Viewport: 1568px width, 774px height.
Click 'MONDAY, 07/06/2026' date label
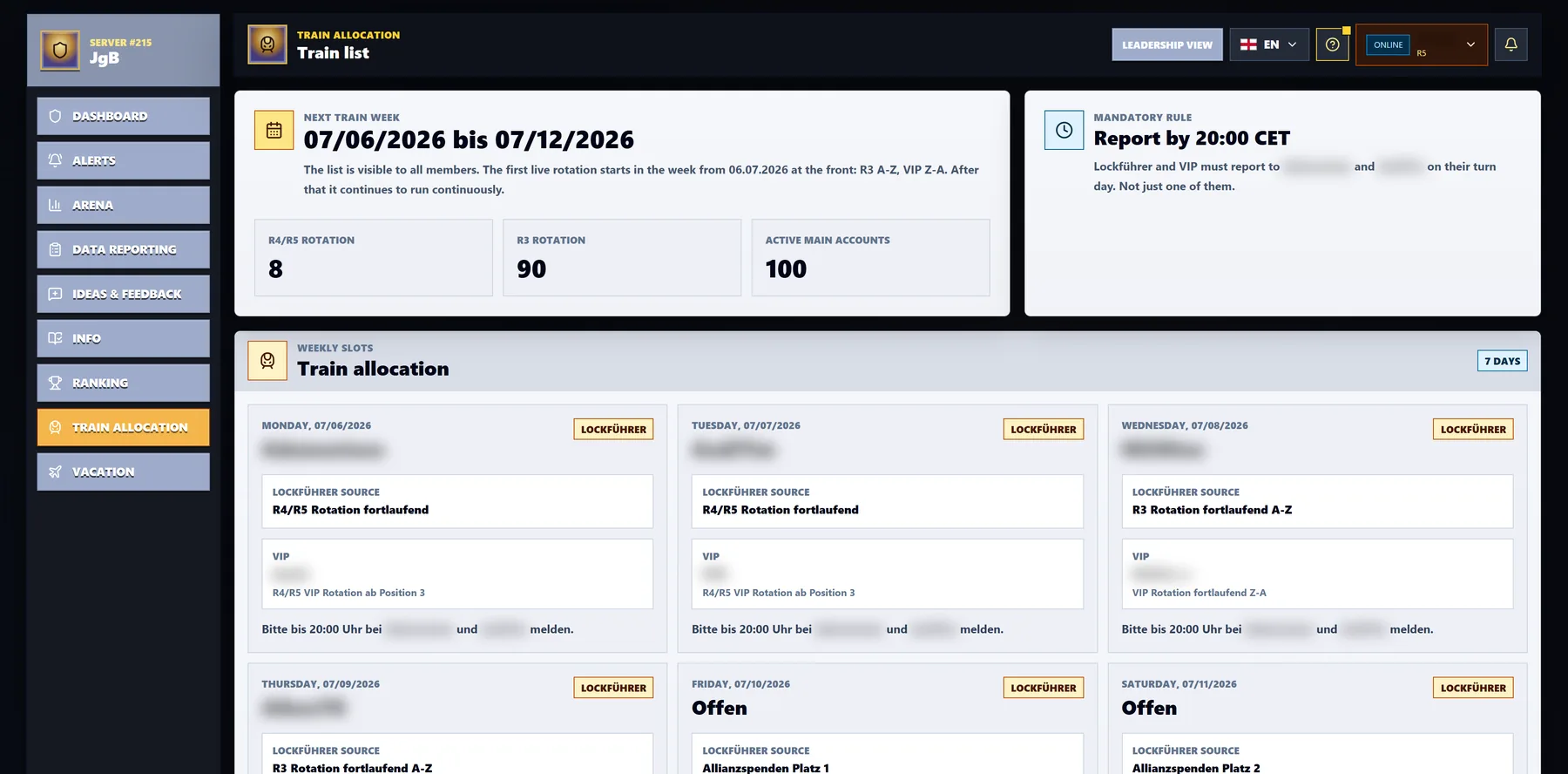point(316,425)
